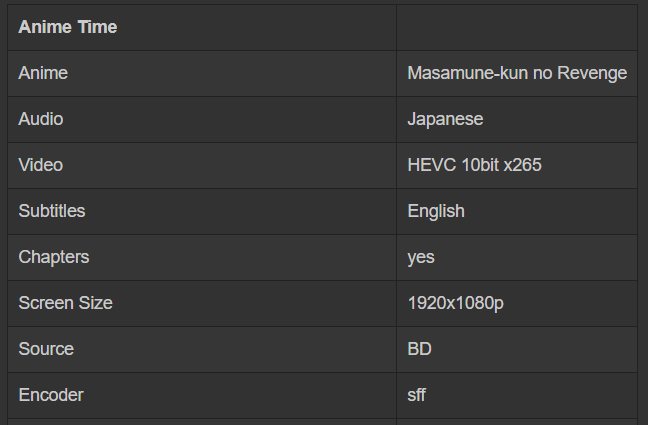Click the BD source value
This screenshot has width=648, height=425.
coord(420,349)
